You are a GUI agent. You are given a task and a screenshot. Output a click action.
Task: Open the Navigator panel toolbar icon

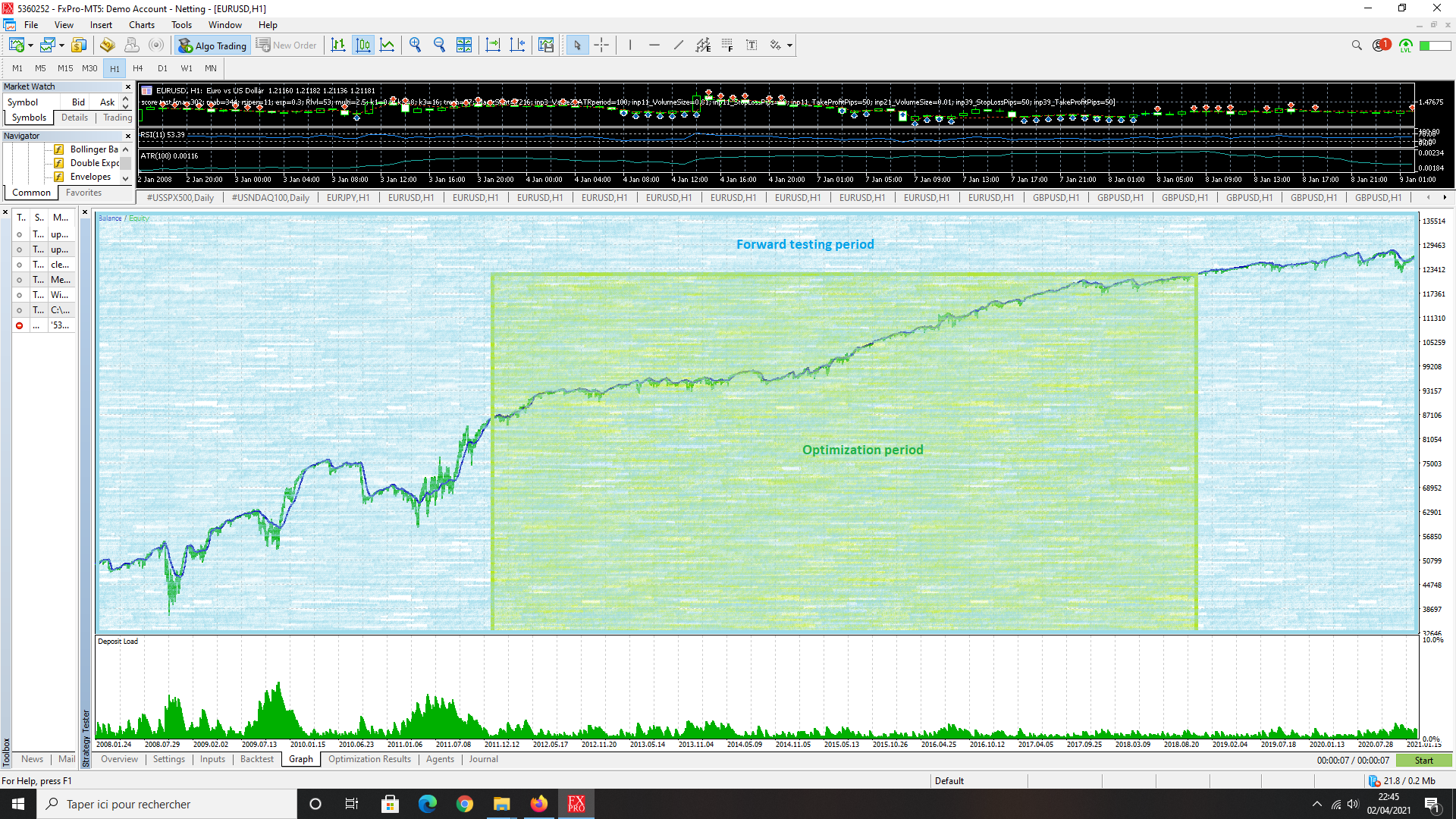click(107, 45)
